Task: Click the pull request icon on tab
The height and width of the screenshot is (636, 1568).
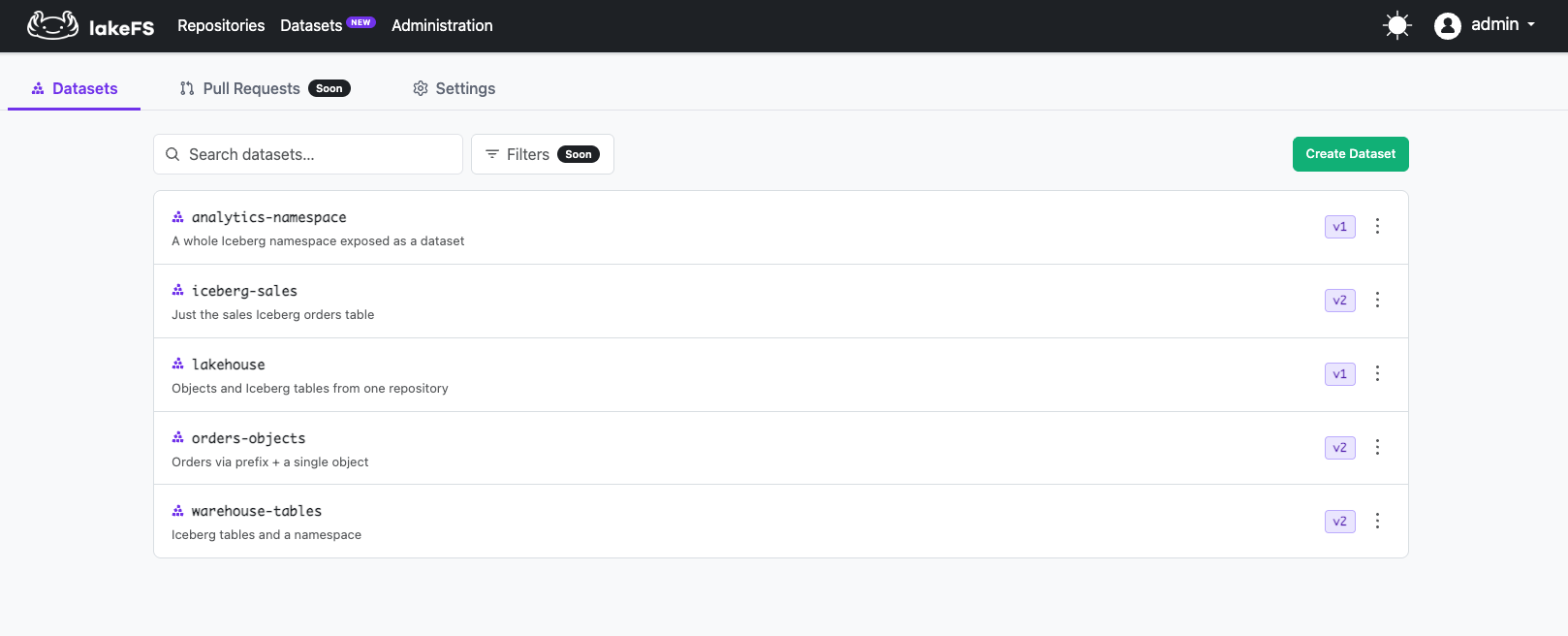Action: pyautogui.click(x=187, y=88)
